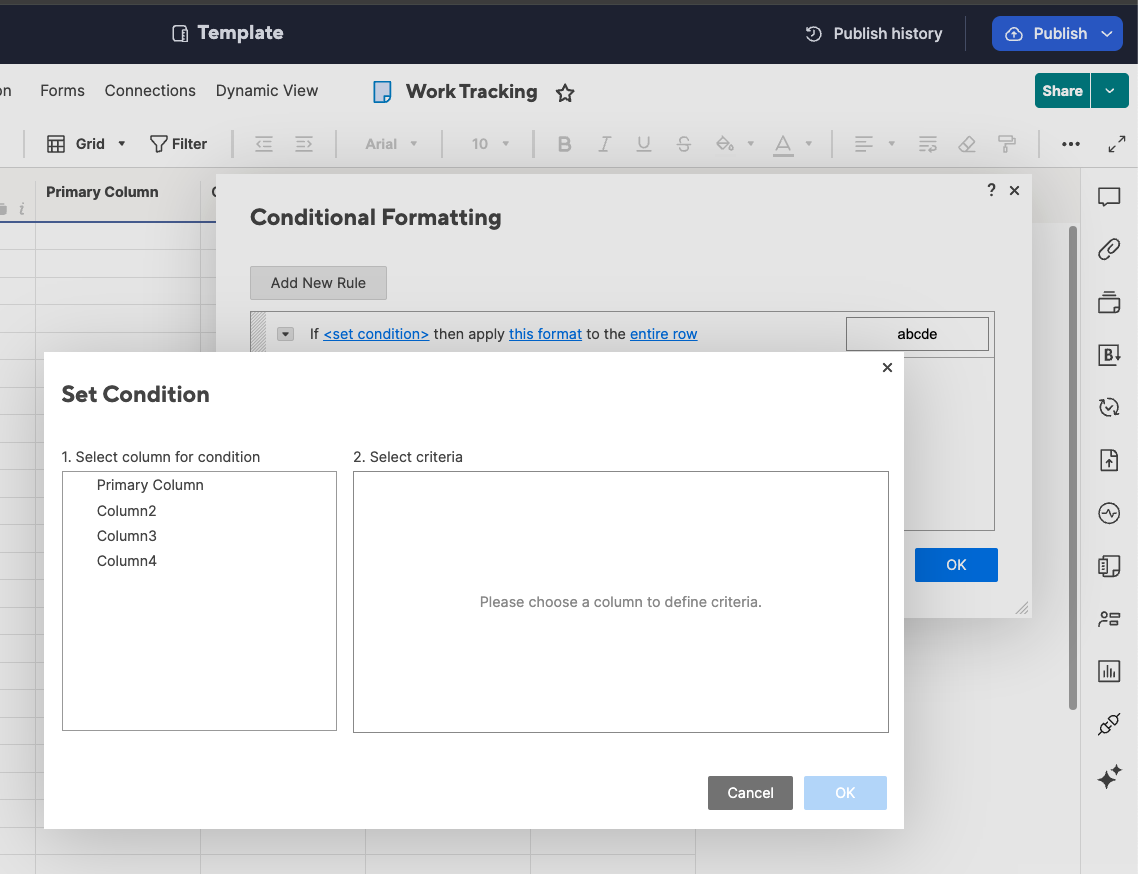Open the Brandfolder panel
This screenshot has width=1138, height=874.
point(1109,354)
